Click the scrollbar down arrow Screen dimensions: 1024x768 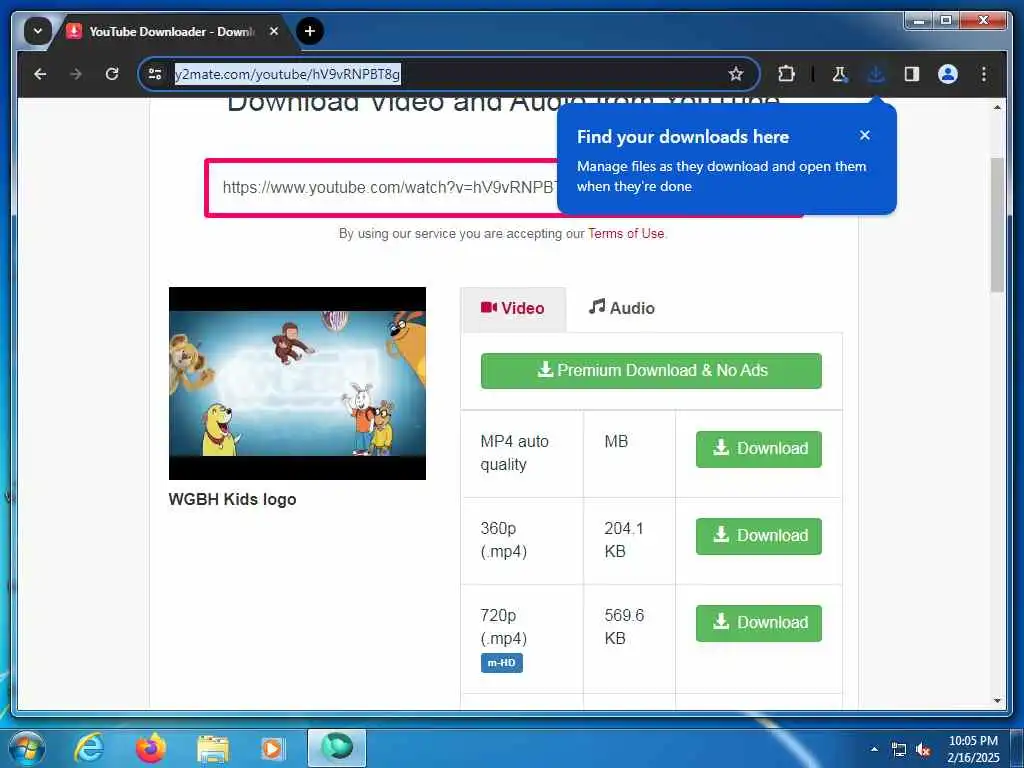997,701
